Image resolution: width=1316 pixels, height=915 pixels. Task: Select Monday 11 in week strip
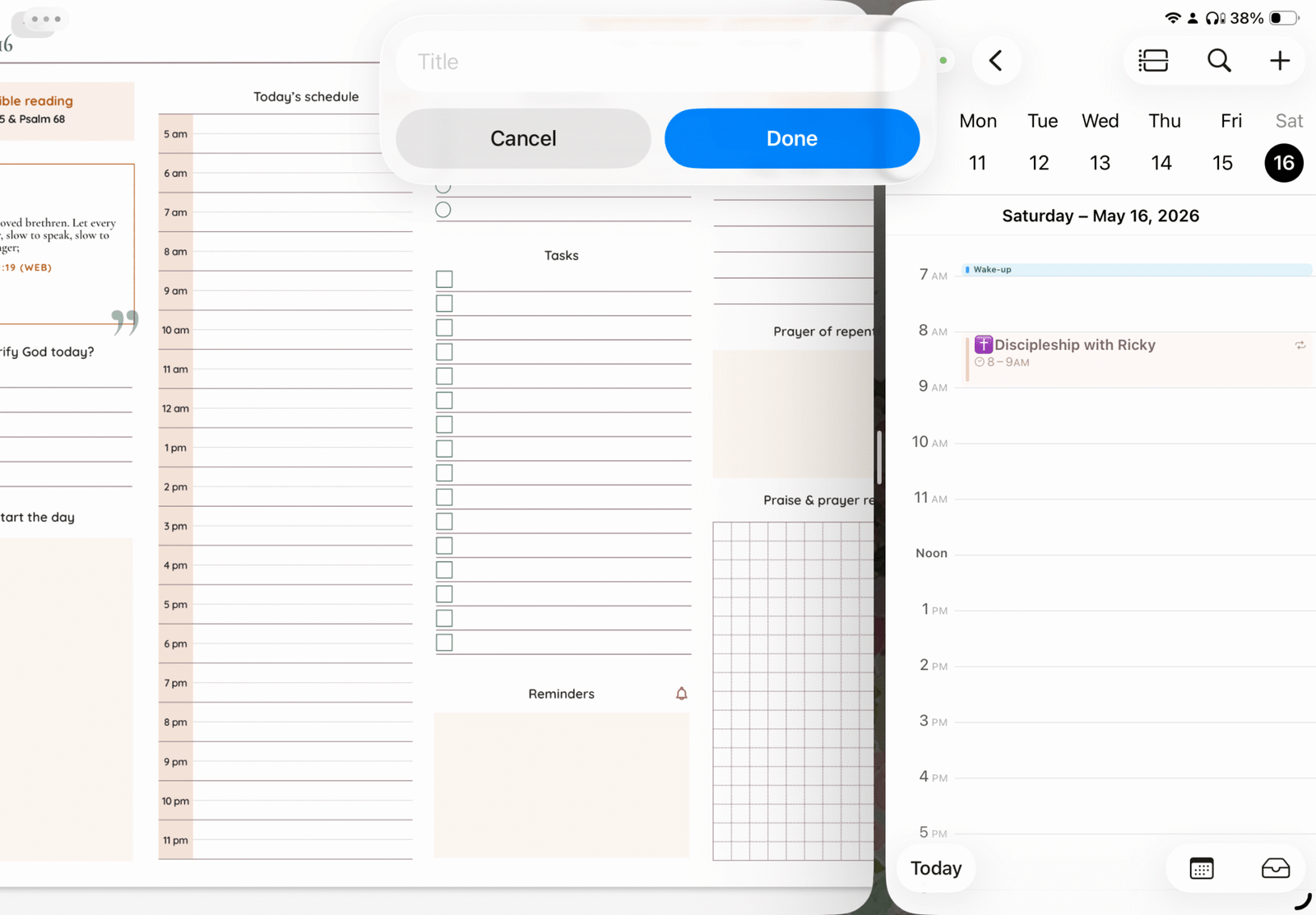[977, 163]
